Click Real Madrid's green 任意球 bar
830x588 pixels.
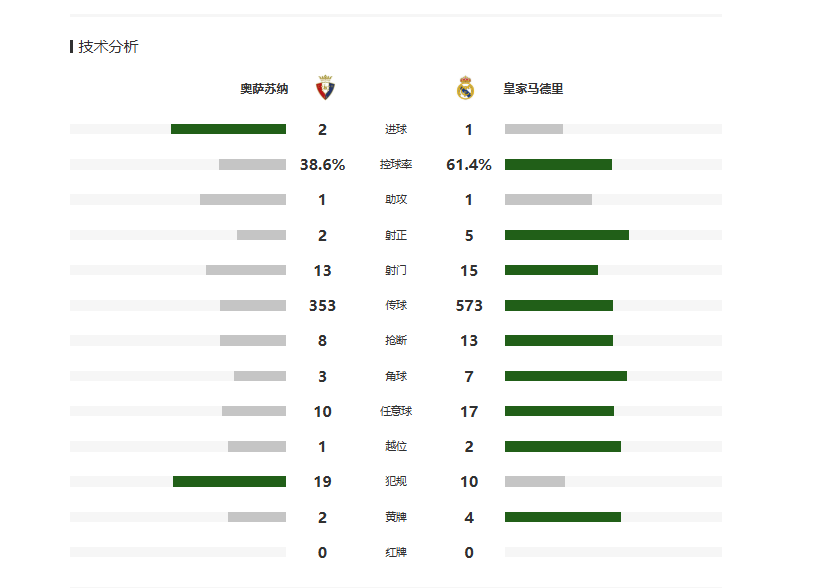coord(559,411)
